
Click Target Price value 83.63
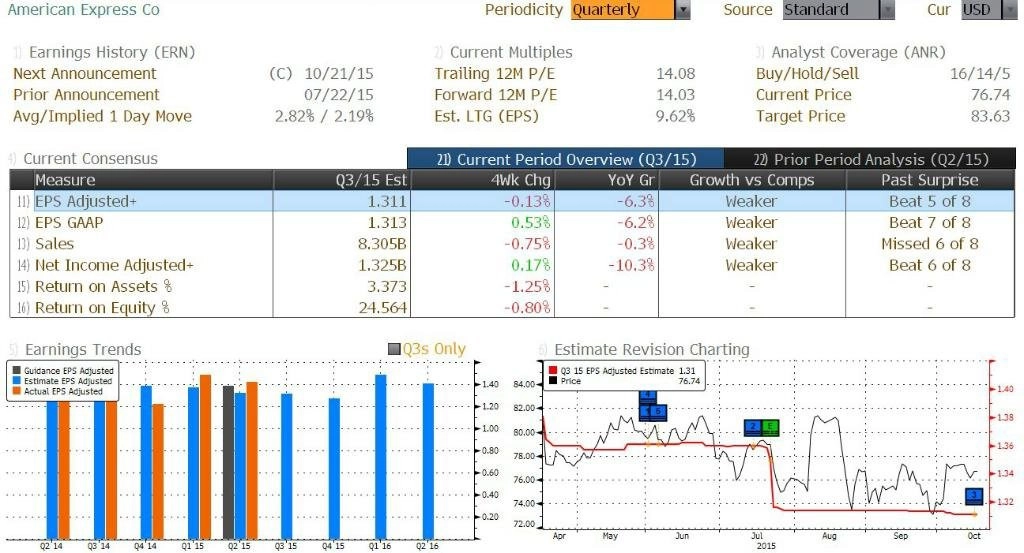991,116
